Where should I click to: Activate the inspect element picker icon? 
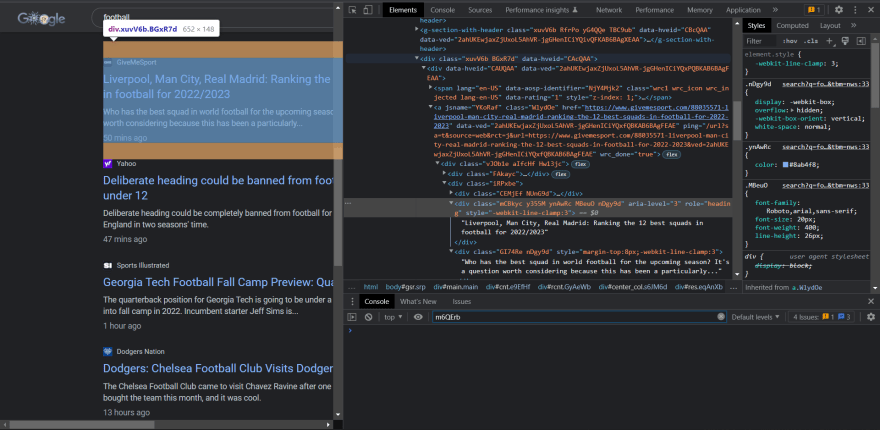352,10
